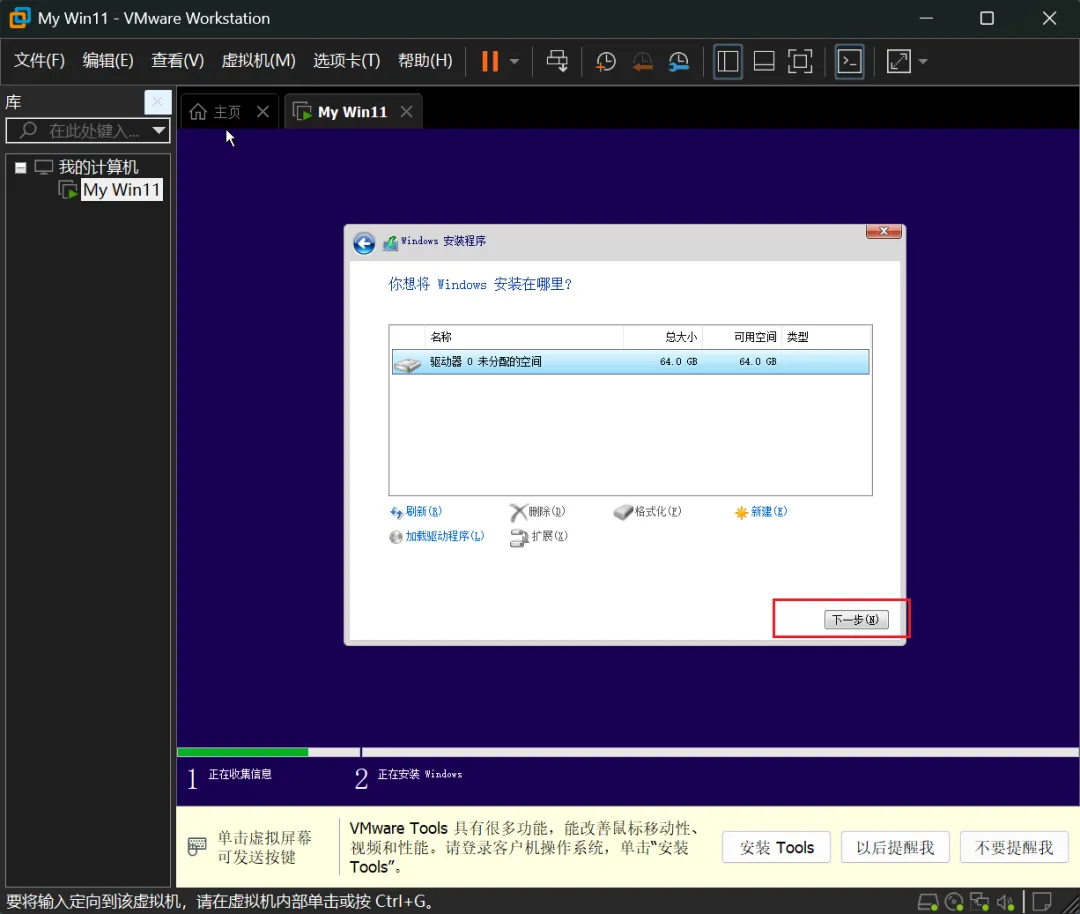The height and width of the screenshot is (914, 1080).
Task: Open the 文件(F) menu
Action: (39, 61)
